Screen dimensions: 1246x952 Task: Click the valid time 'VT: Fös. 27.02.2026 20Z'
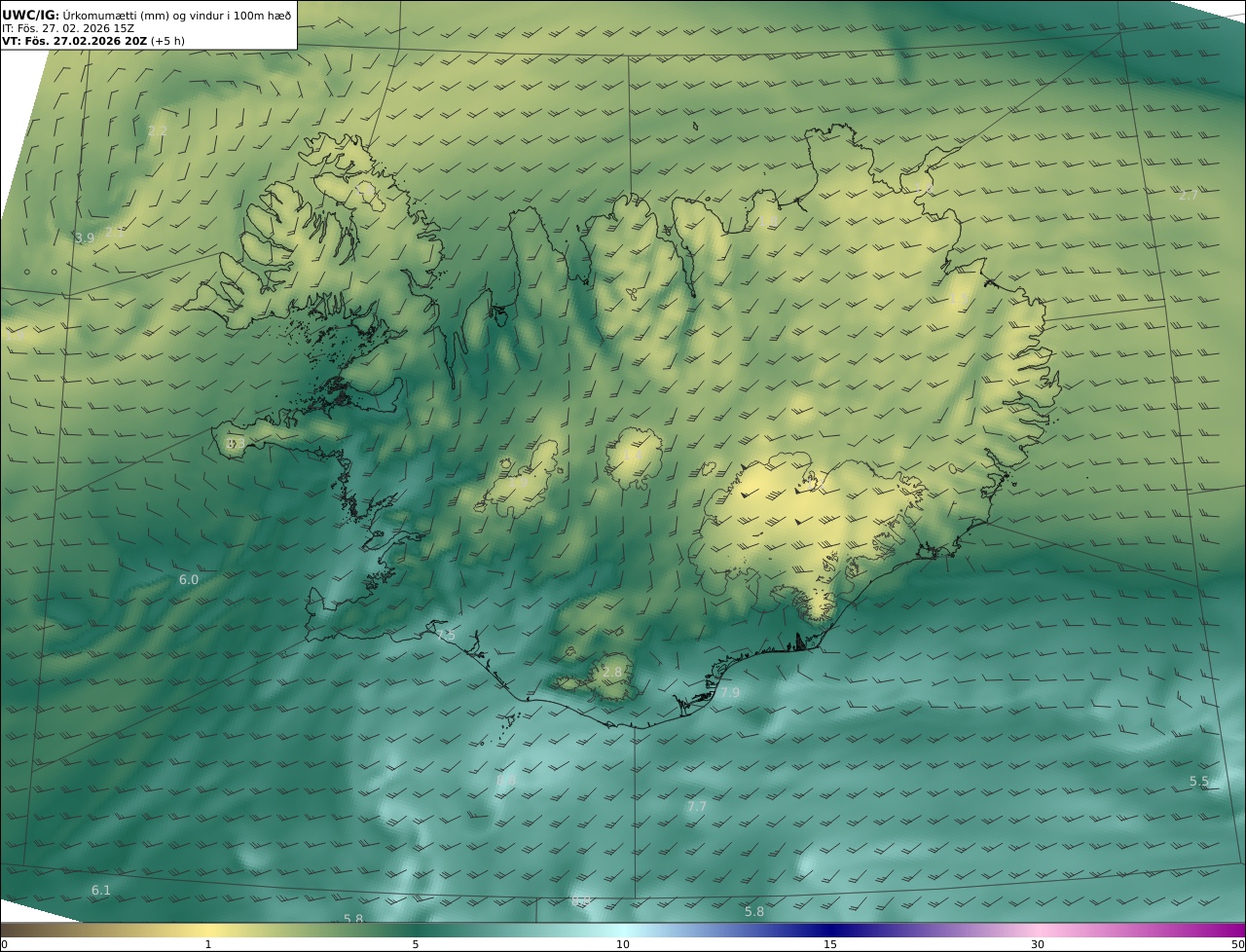point(74,41)
